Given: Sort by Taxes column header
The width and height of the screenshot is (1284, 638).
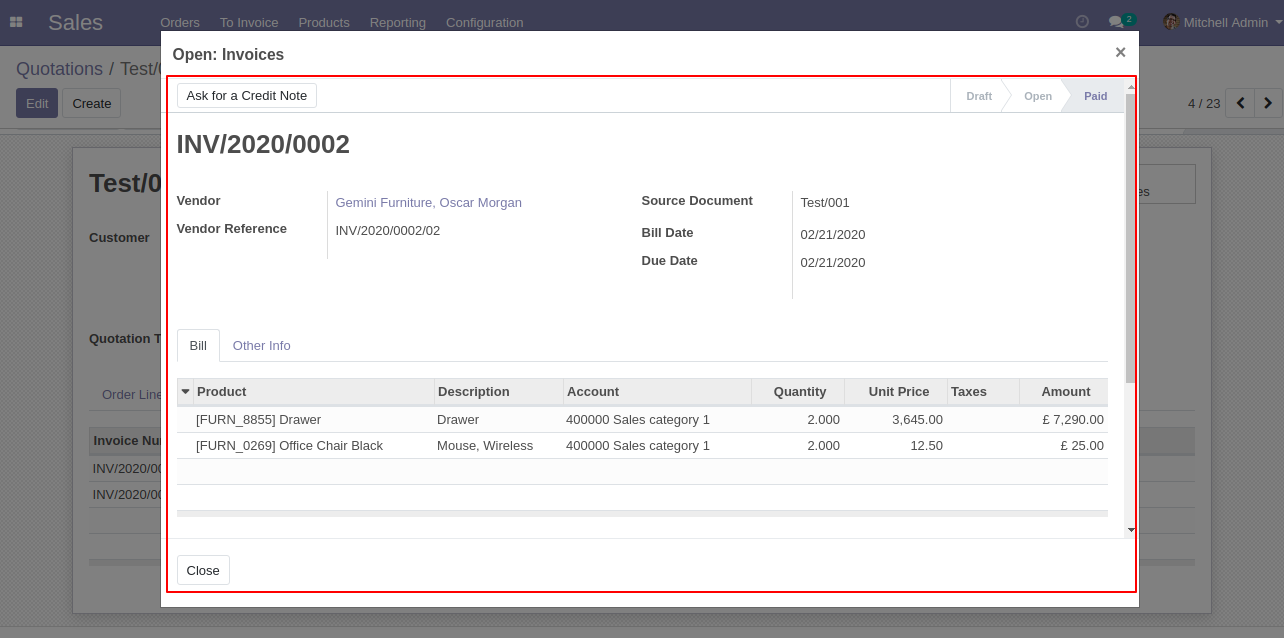Looking at the screenshot, I should 983,391.
